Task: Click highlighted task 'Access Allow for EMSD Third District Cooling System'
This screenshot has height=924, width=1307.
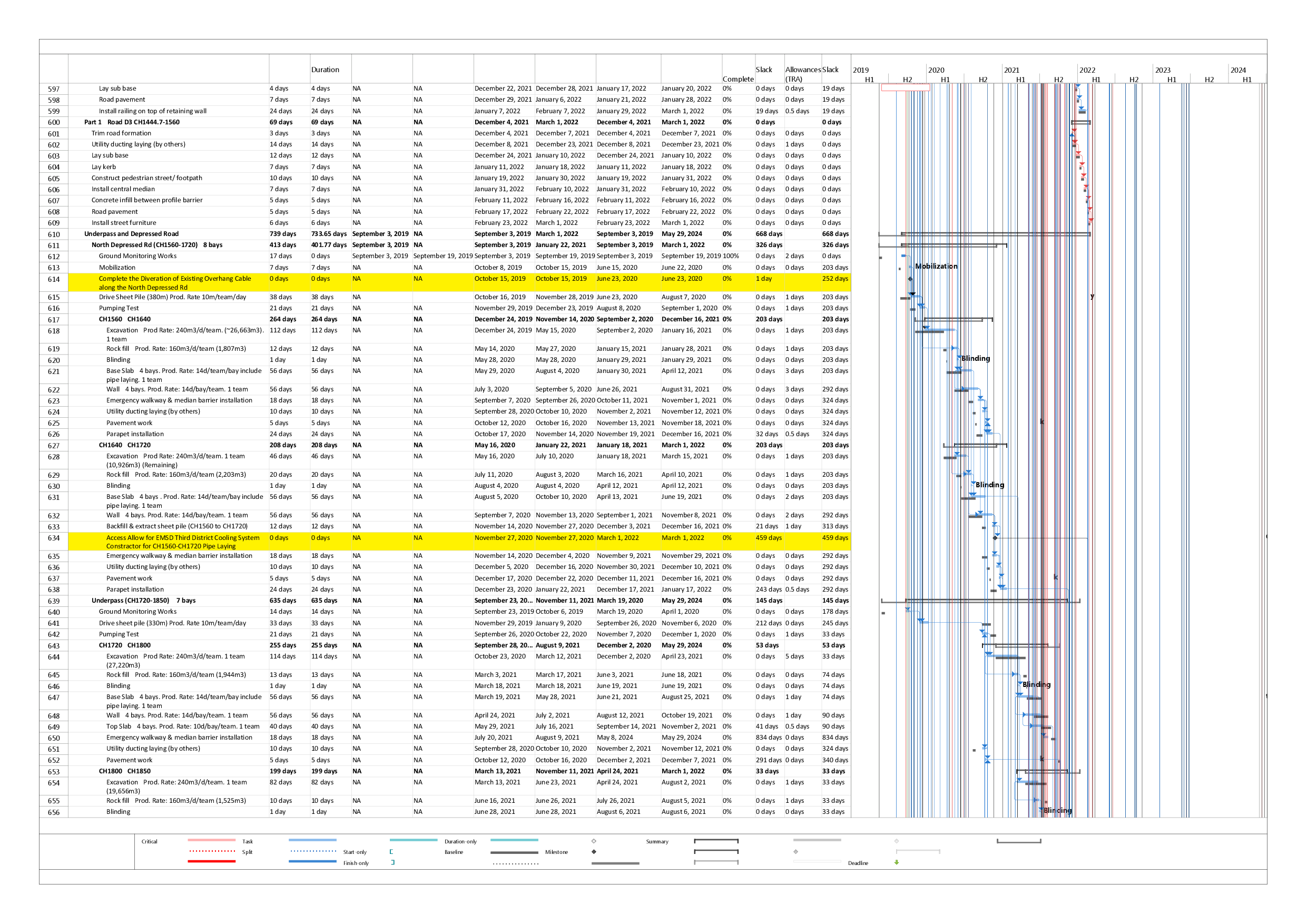Action: (183, 542)
